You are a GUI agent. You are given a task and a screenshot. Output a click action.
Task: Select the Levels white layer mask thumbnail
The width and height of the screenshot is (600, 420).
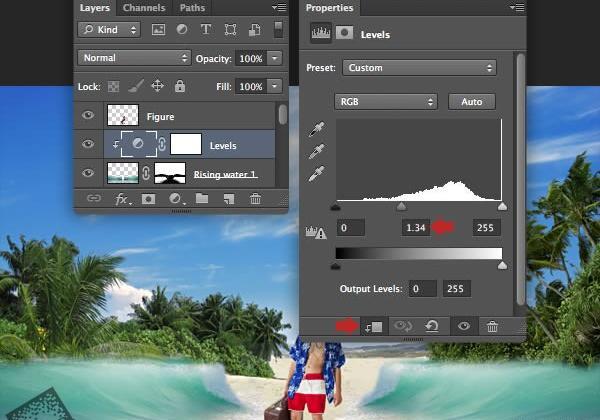tap(186, 144)
